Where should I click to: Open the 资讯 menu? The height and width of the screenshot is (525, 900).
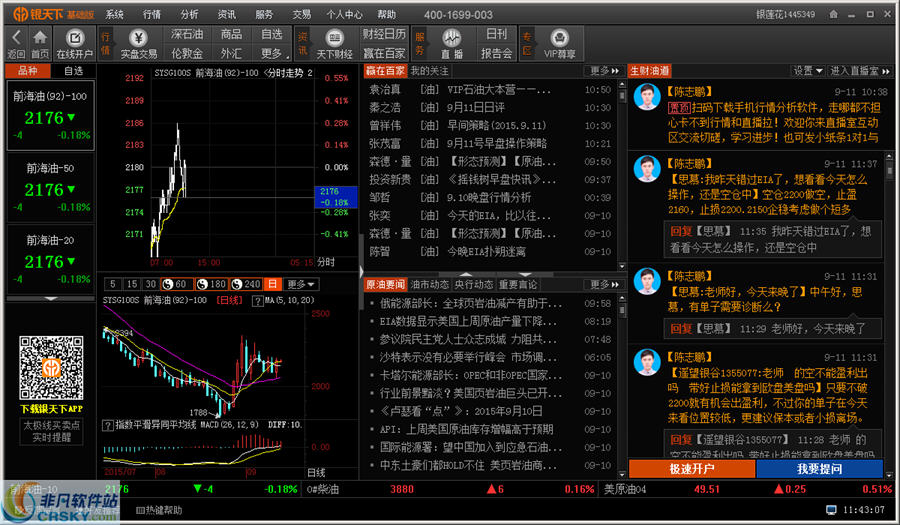pos(227,14)
